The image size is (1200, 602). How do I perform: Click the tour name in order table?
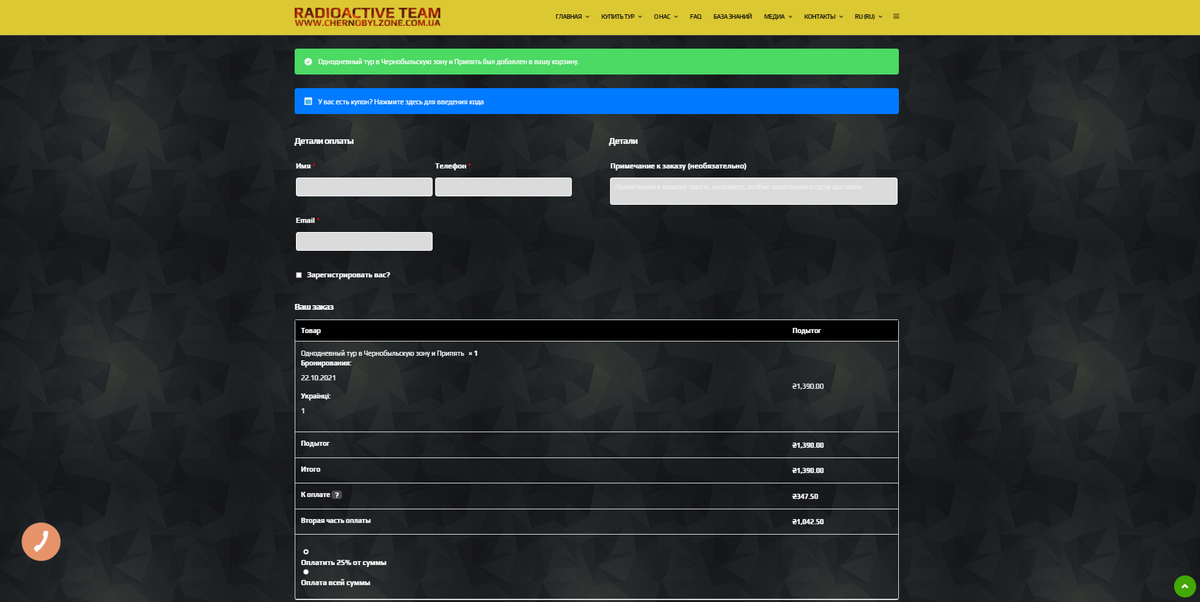coord(382,353)
